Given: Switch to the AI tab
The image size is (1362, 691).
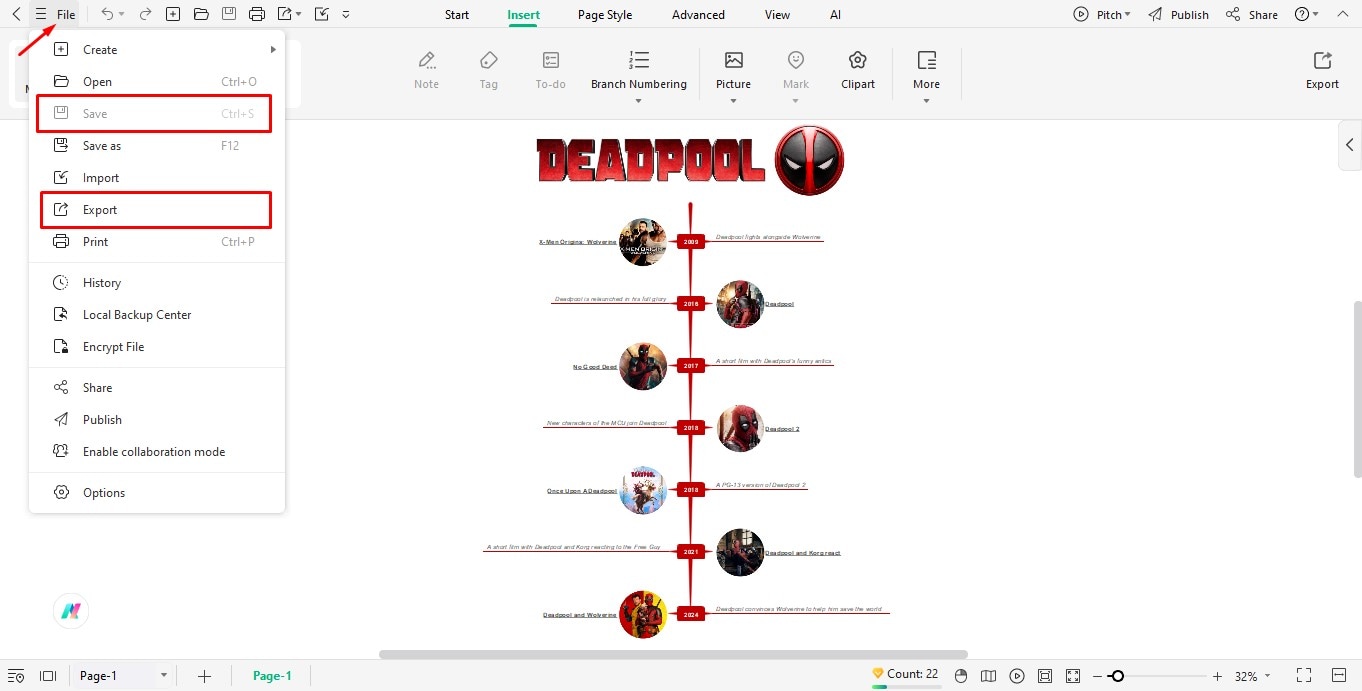Looking at the screenshot, I should 835,15.
